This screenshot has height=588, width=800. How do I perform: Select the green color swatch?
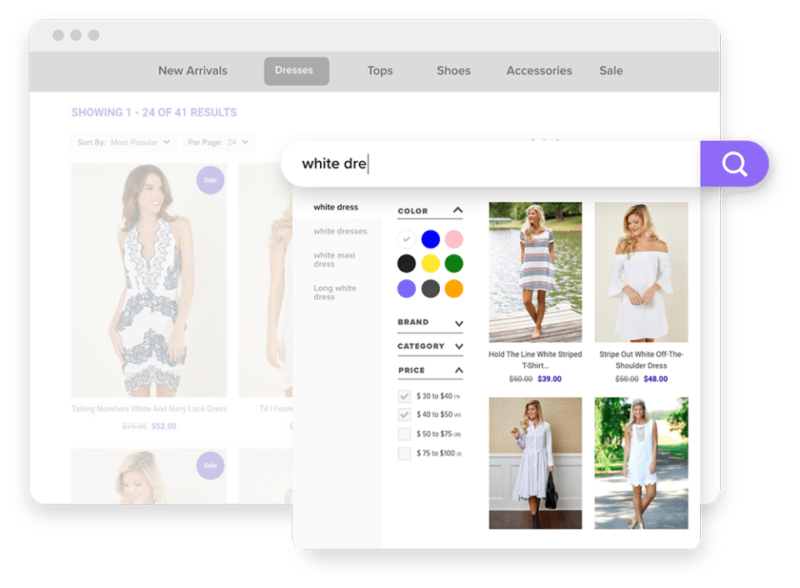pos(454,263)
